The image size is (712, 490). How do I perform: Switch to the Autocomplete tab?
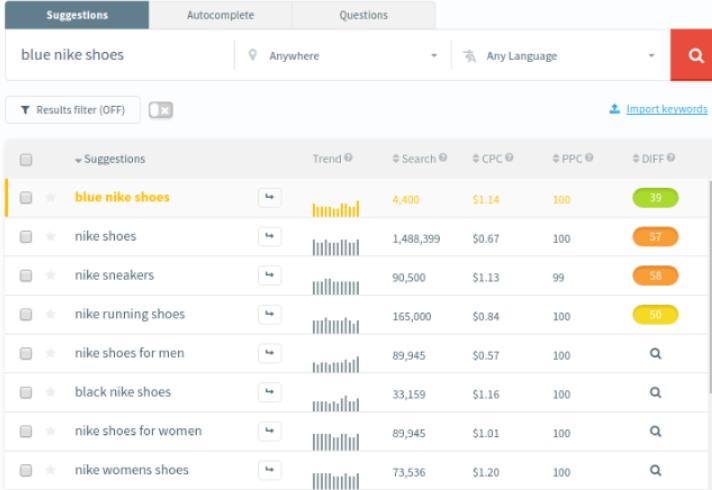coord(221,15)
